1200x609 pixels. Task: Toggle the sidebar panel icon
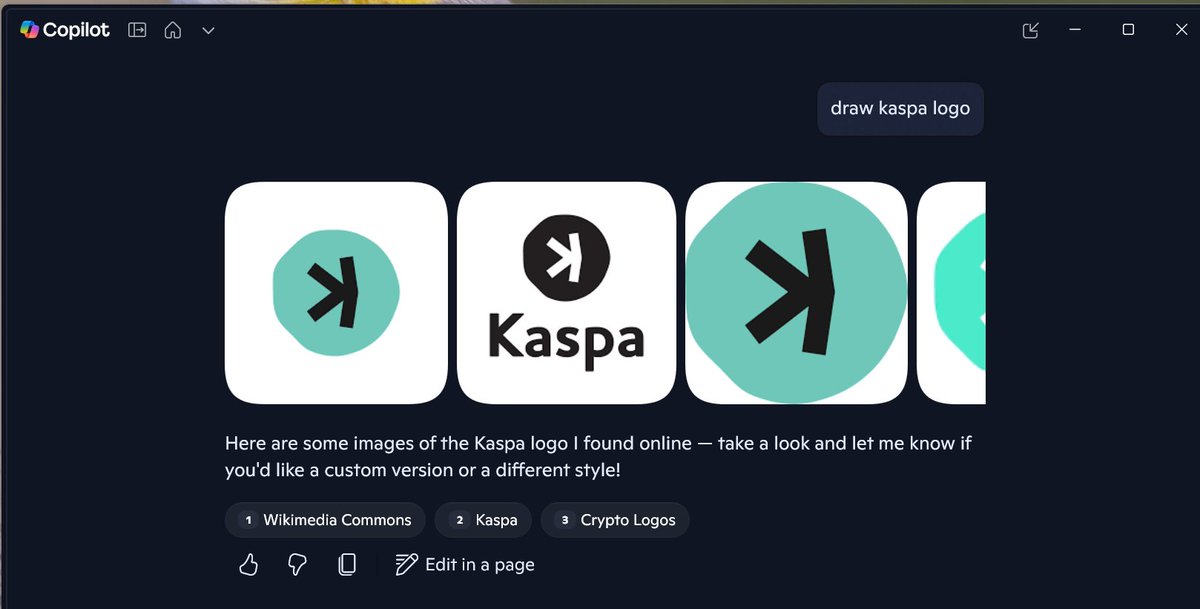[x=137, y=30]
